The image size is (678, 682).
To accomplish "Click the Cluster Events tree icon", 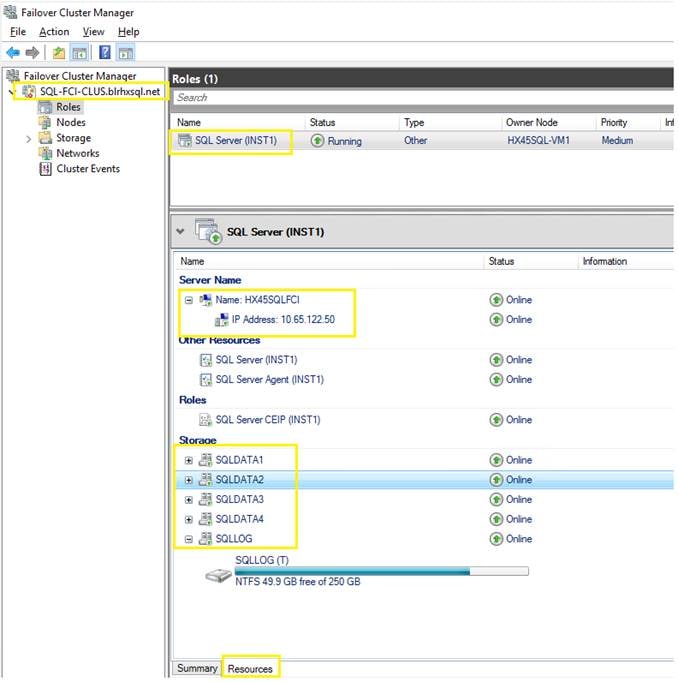I will click(x=45, y=169).
